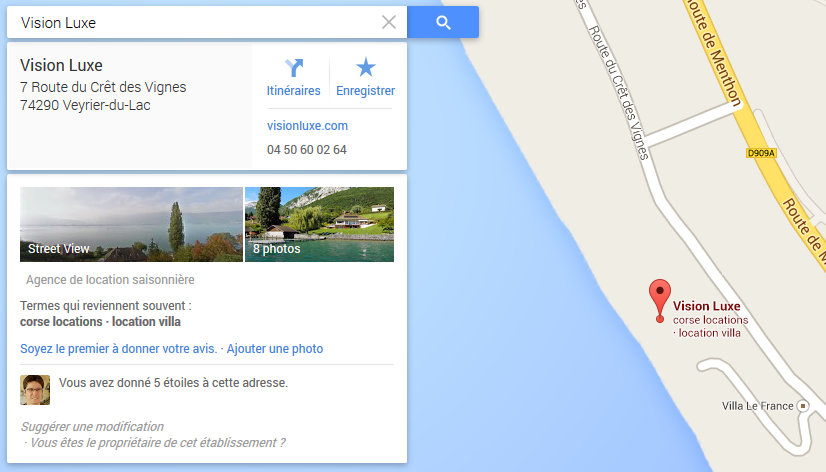Click 'Soyez le premier à donner votre avis'
Screen dimensions: 826x472
[119, 349]
